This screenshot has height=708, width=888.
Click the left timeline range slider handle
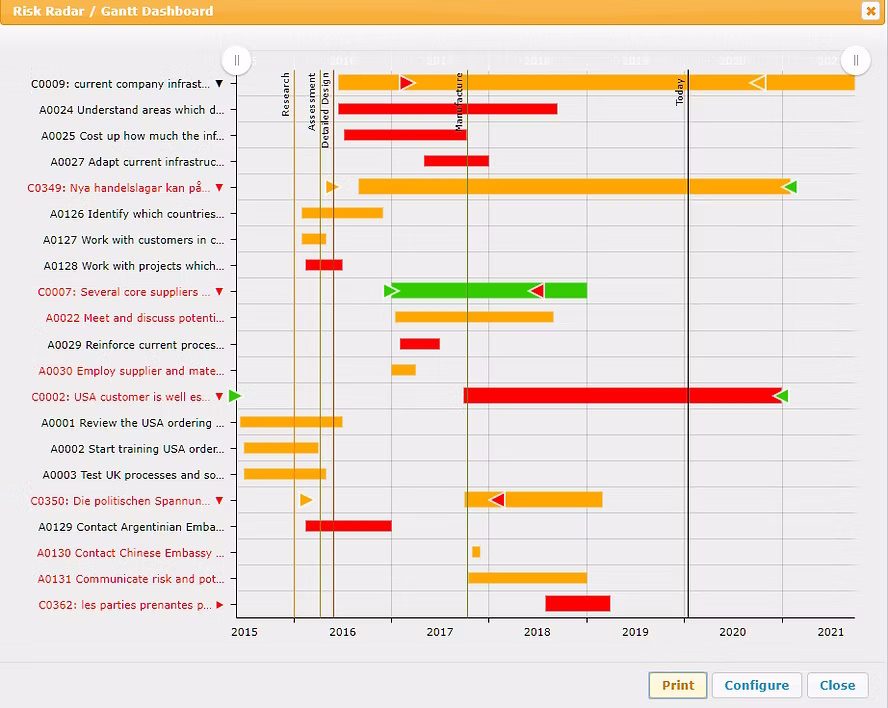tap(236, 60)
